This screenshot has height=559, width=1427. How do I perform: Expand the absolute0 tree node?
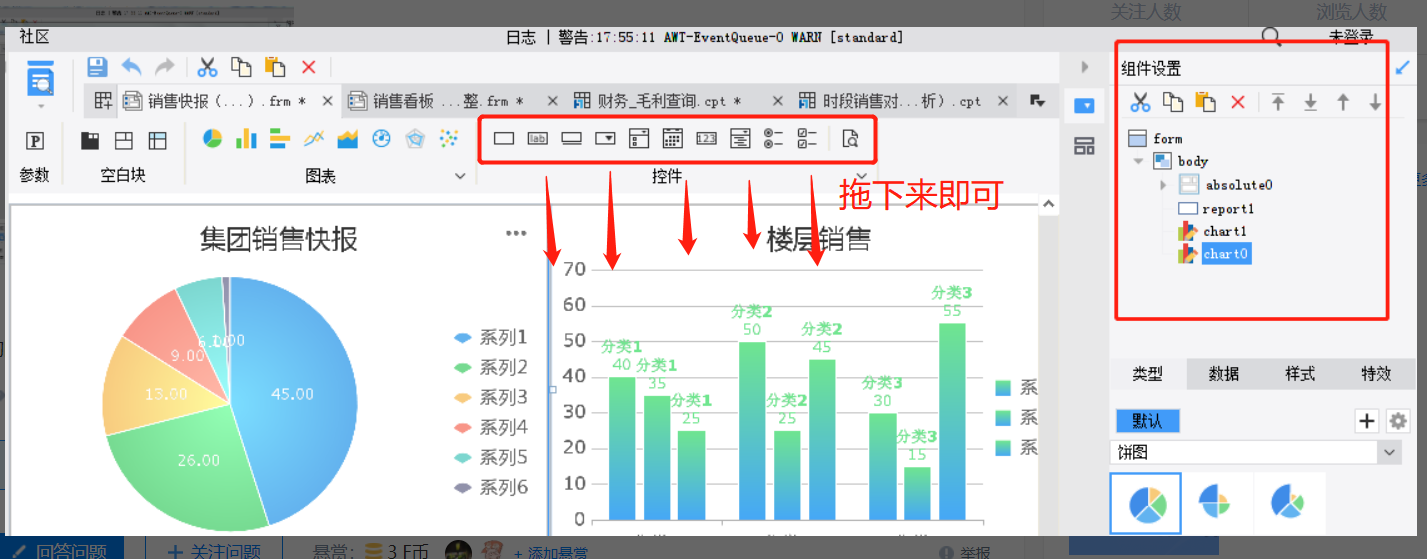[x=1162, y=185]
